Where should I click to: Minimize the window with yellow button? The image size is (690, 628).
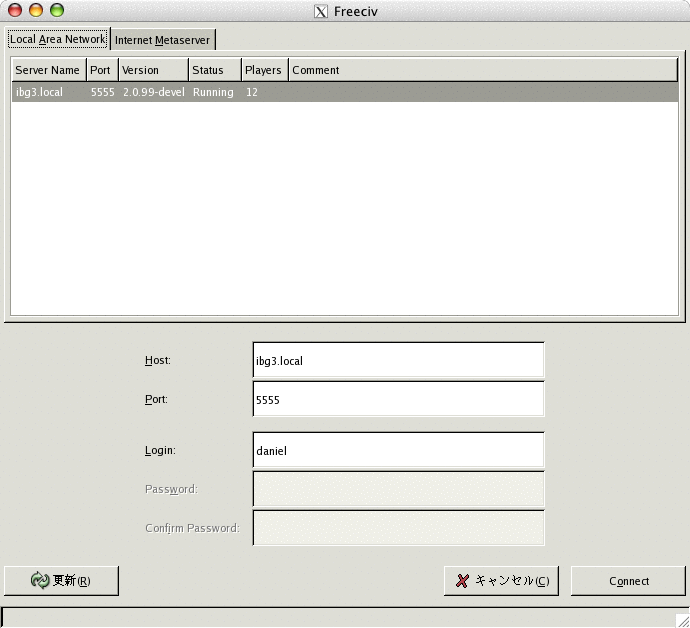(x=36, y=10)
